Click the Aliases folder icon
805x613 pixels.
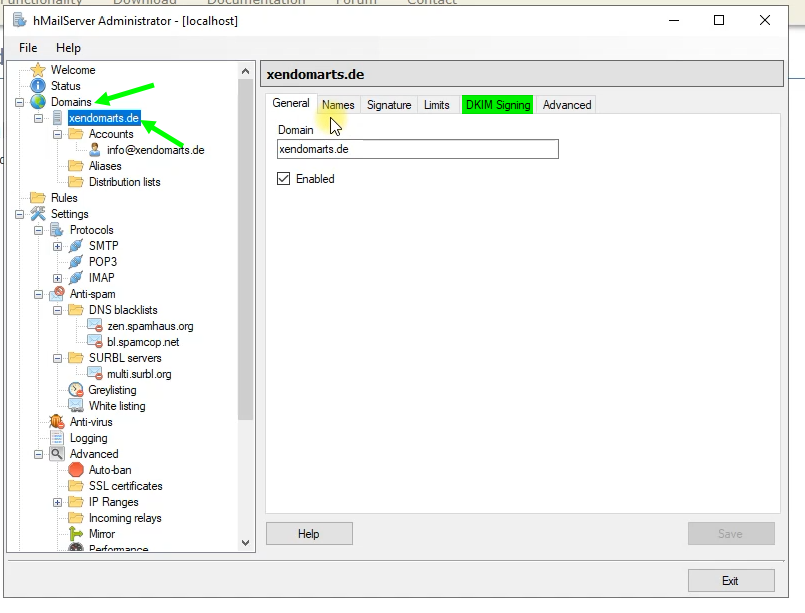tap(76, 166)
